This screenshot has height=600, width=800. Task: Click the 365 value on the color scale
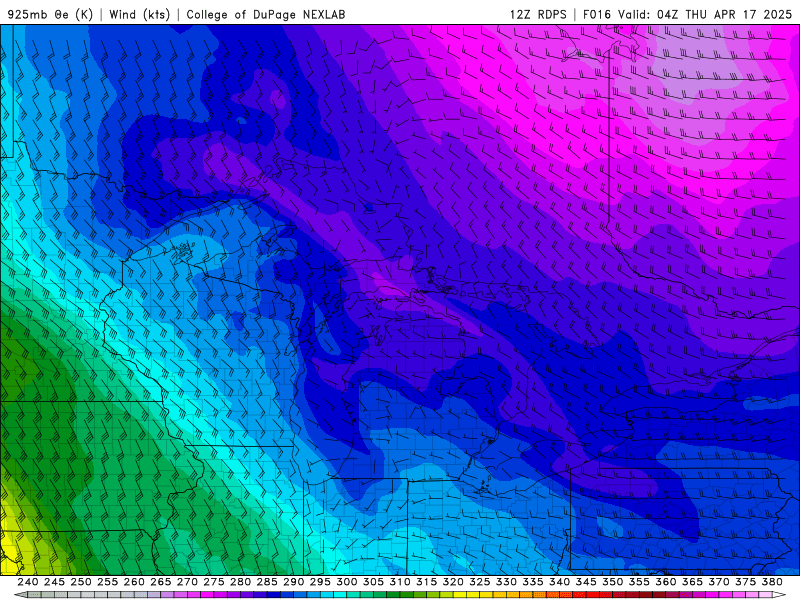(692, 582)
